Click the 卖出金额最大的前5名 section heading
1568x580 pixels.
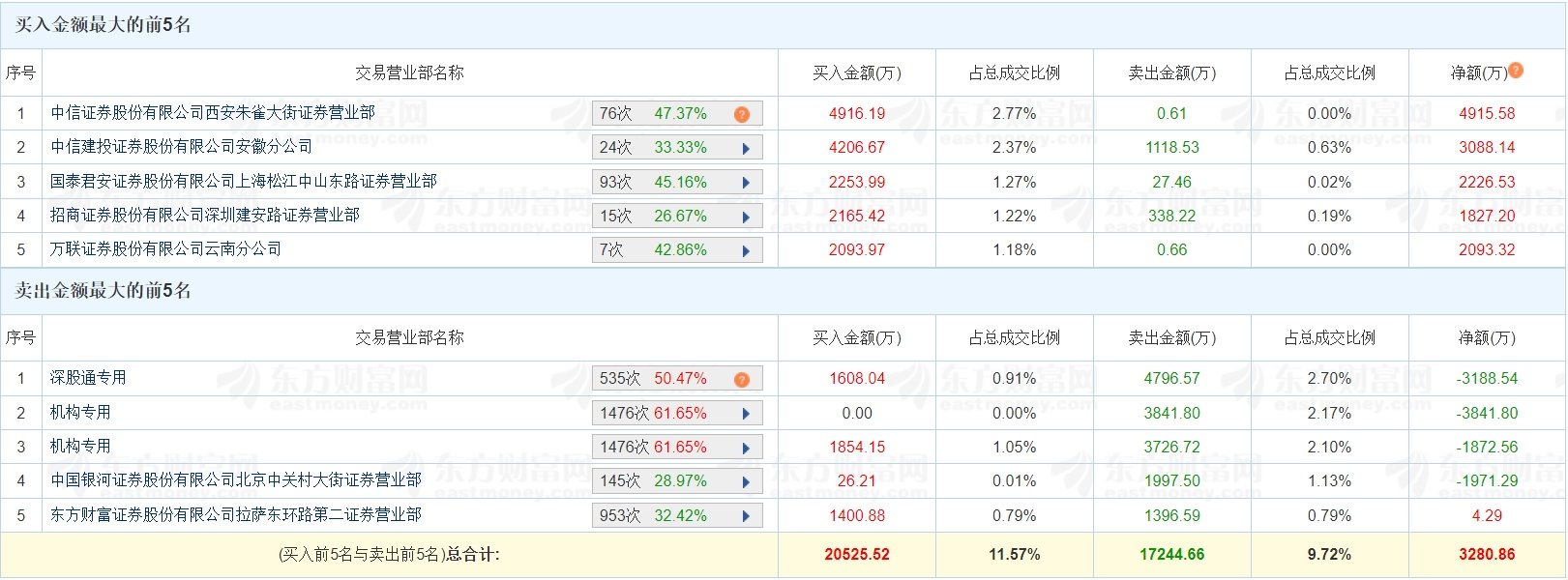coord(103,291)
